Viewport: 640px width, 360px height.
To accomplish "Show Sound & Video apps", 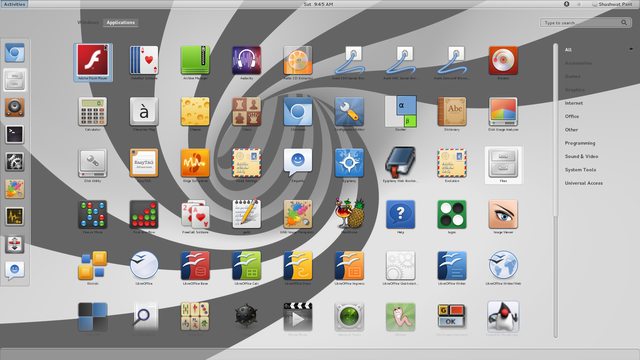I will pos(581,156).
